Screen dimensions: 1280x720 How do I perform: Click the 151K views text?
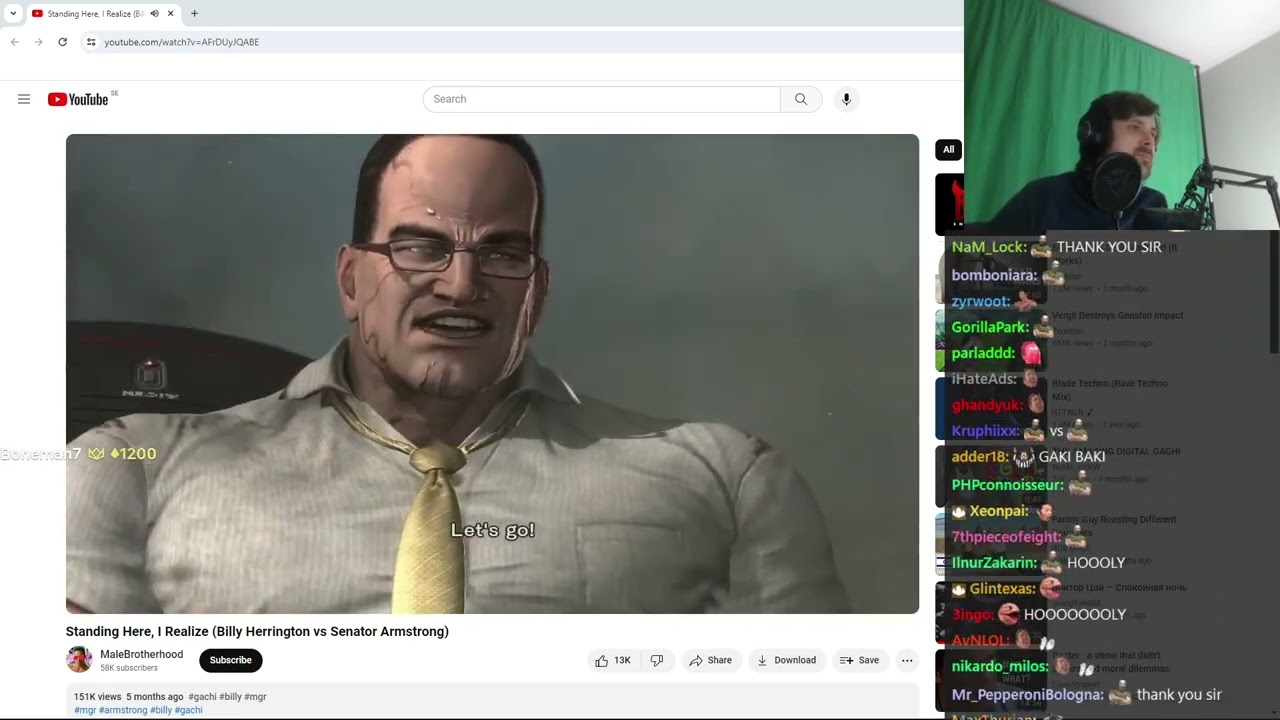pos(97,697)
